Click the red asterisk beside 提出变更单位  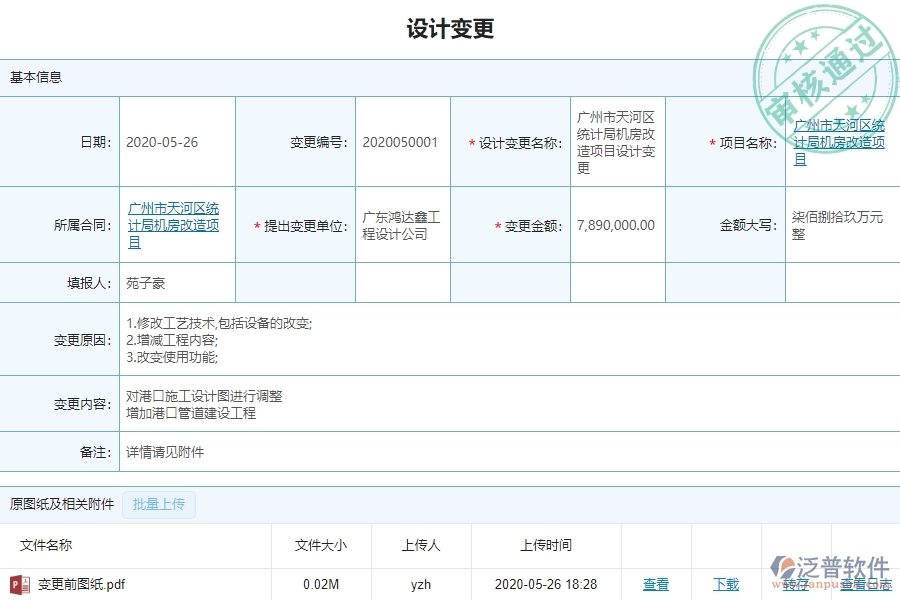pyautogui.click(x=255, y=225)
